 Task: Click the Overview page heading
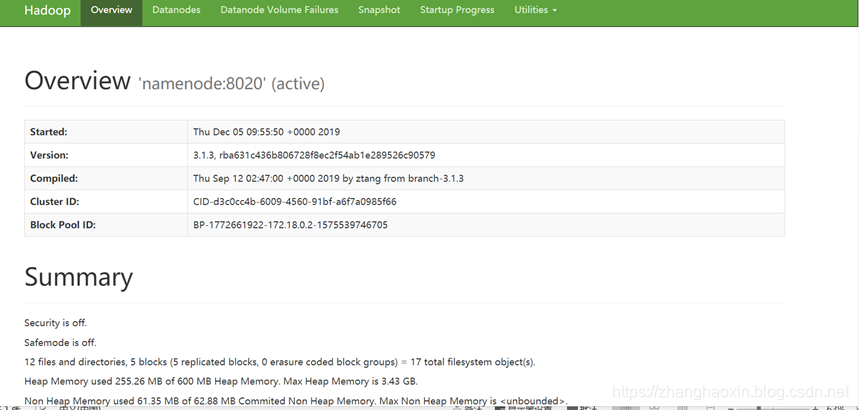pos(77,81)
